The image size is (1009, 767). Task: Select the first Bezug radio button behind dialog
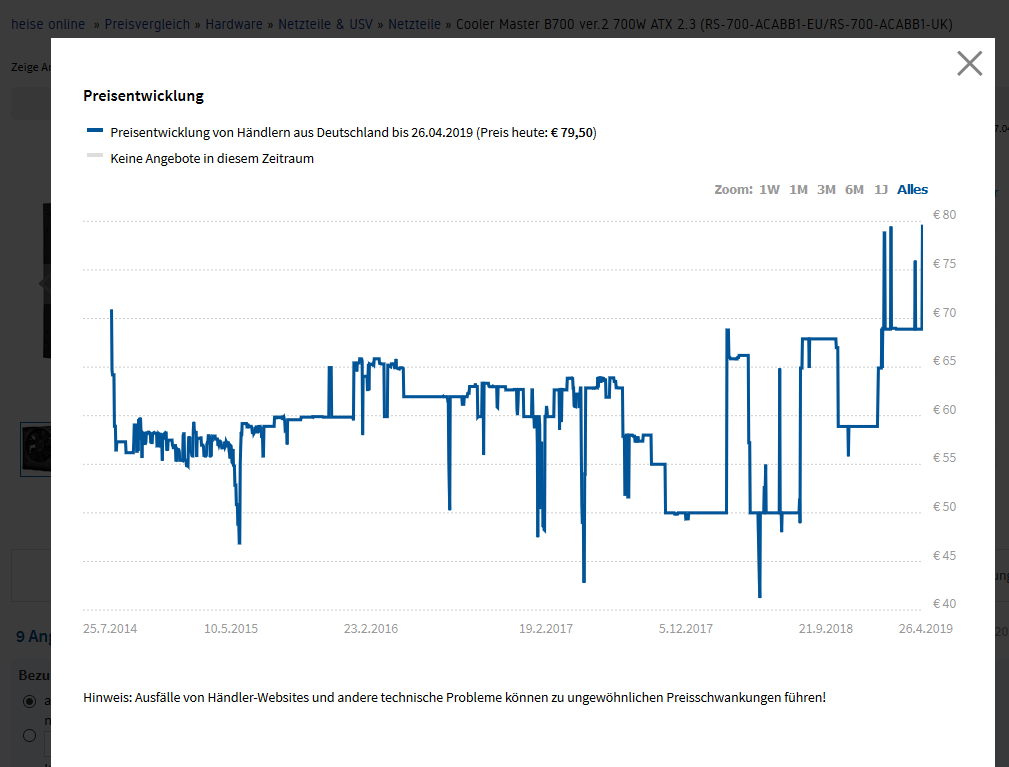pyautogui.click(x=30, y=701)
